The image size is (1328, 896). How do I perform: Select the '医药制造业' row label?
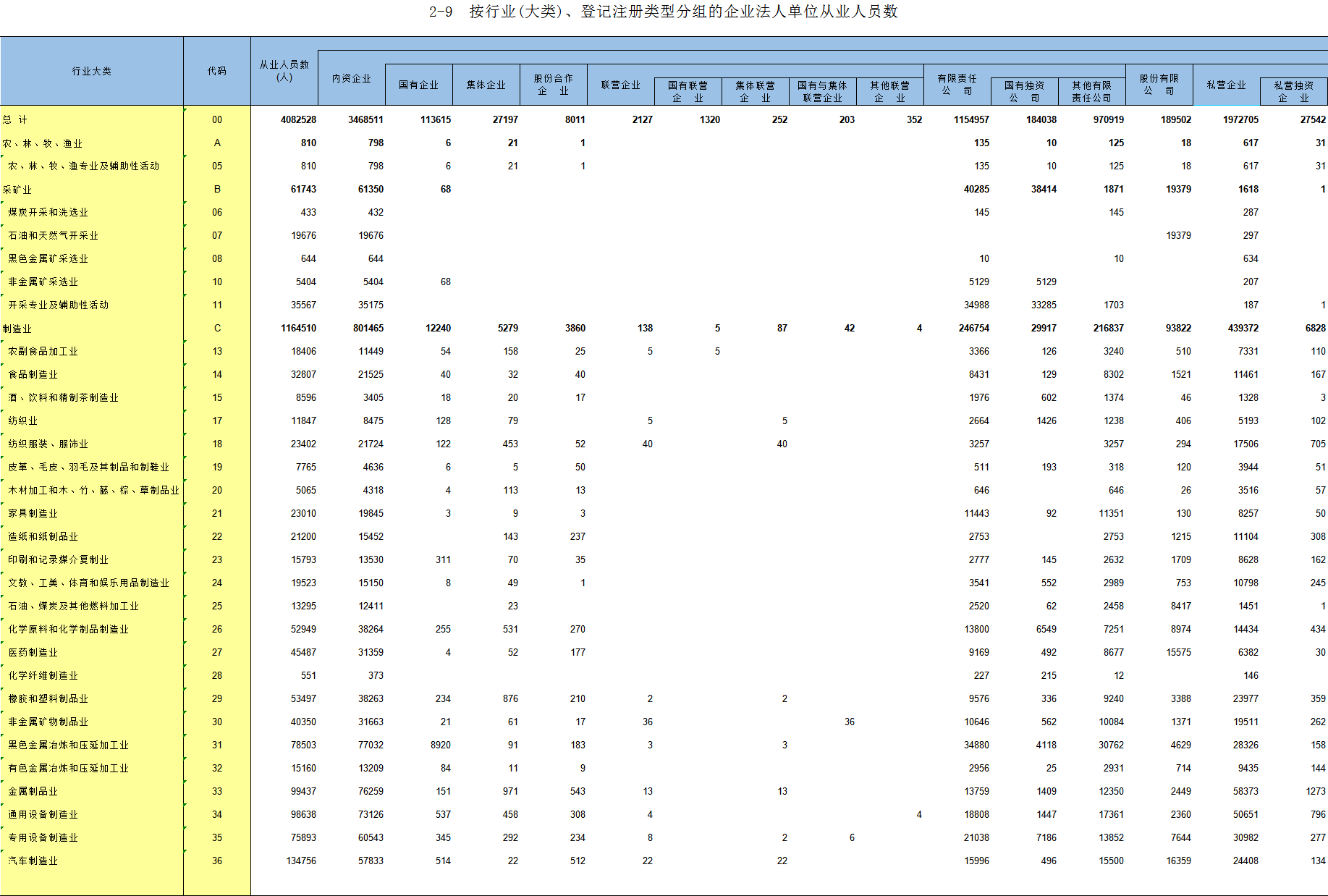click(33, 652)
